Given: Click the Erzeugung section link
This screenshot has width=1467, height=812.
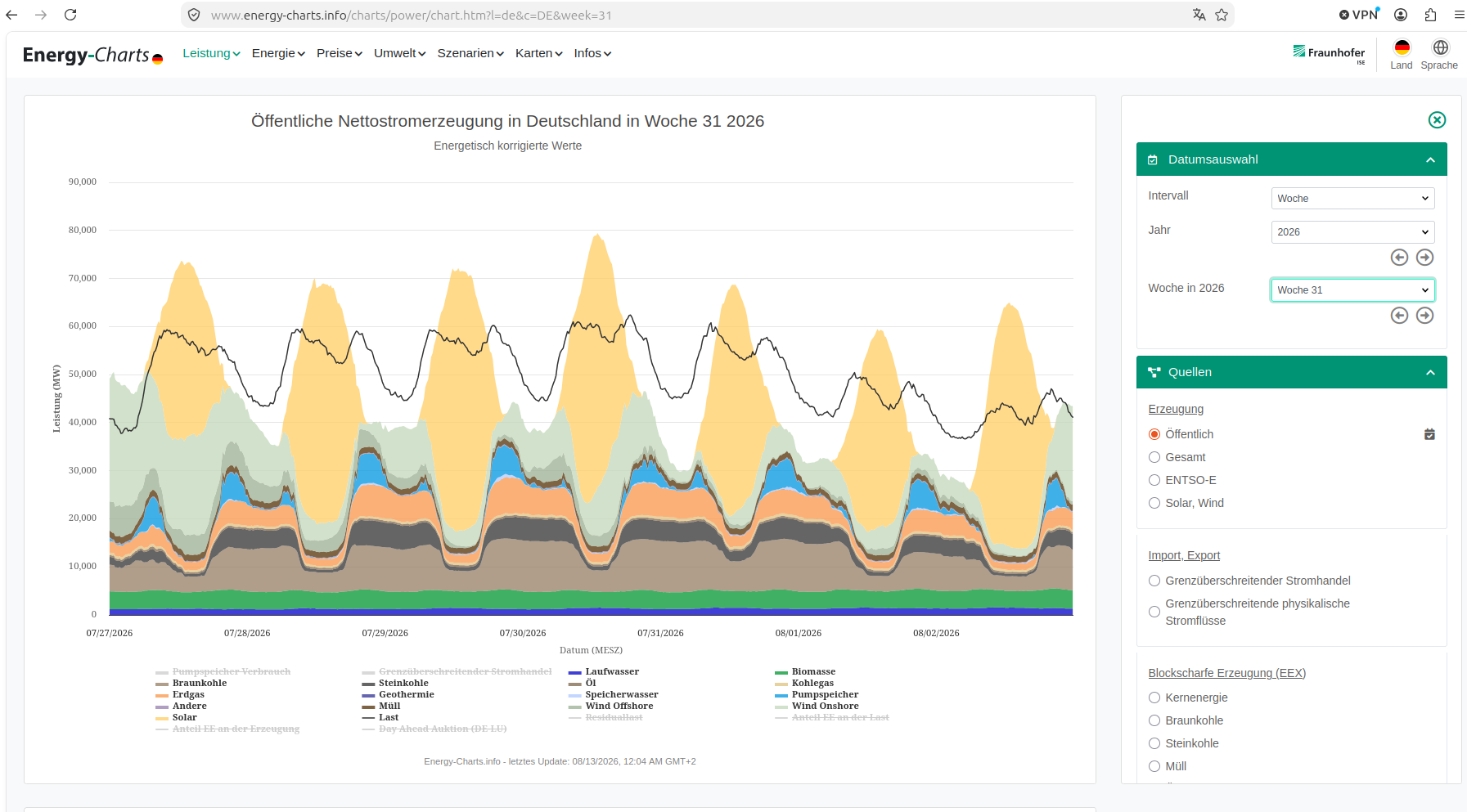Looking at the screenshot, I should (1176, 409).
